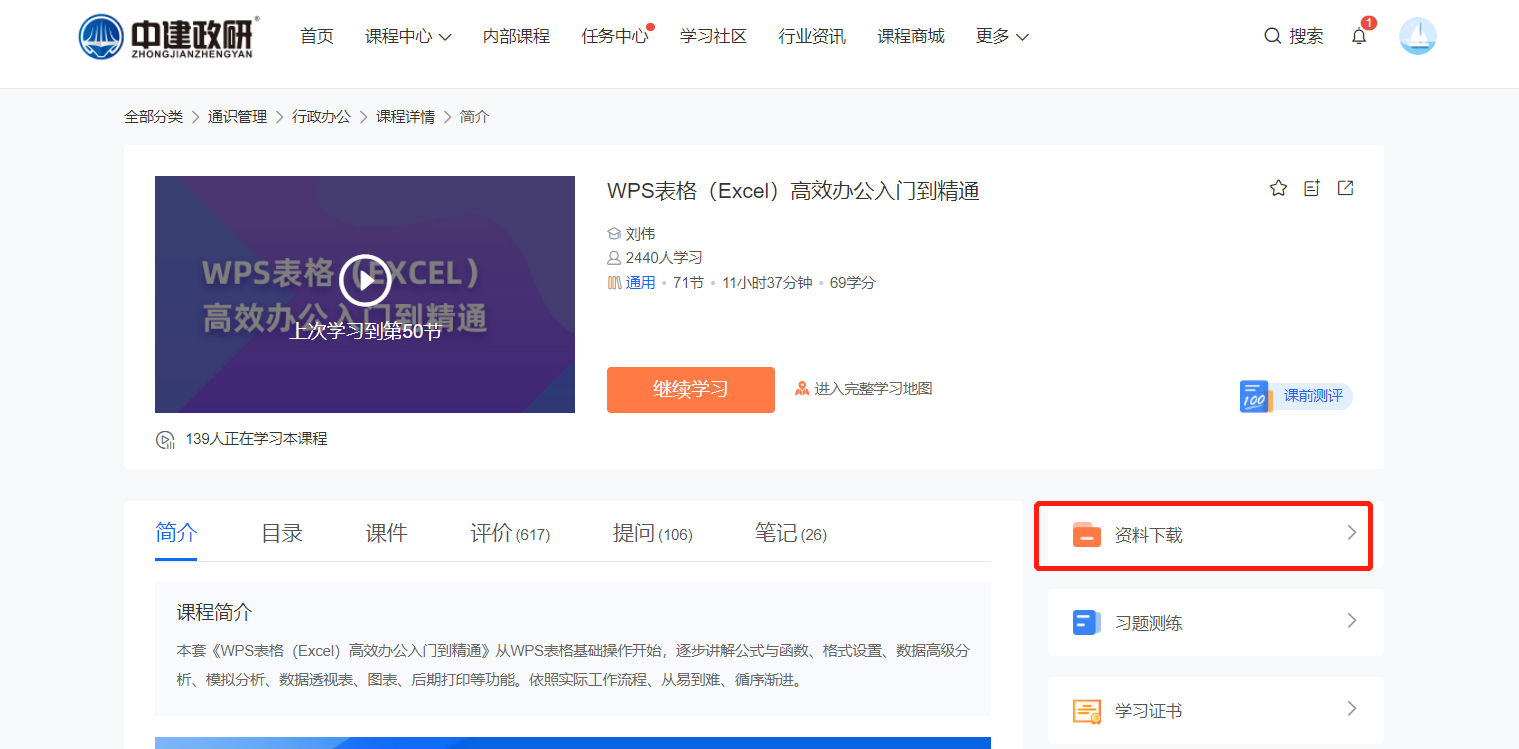Click the course video thumbnail

click(365, 294)
